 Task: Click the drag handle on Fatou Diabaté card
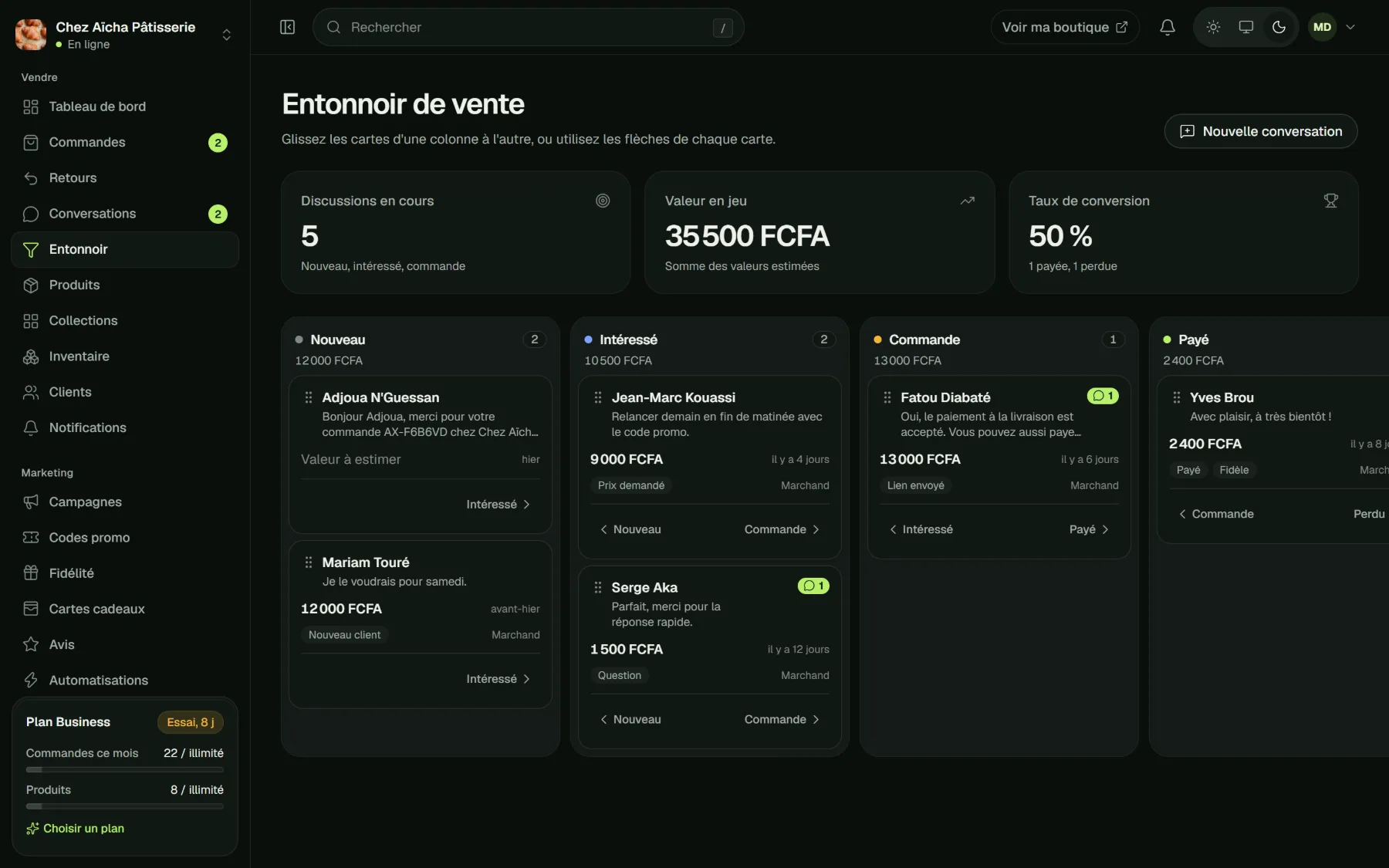(x=887, y=397)
